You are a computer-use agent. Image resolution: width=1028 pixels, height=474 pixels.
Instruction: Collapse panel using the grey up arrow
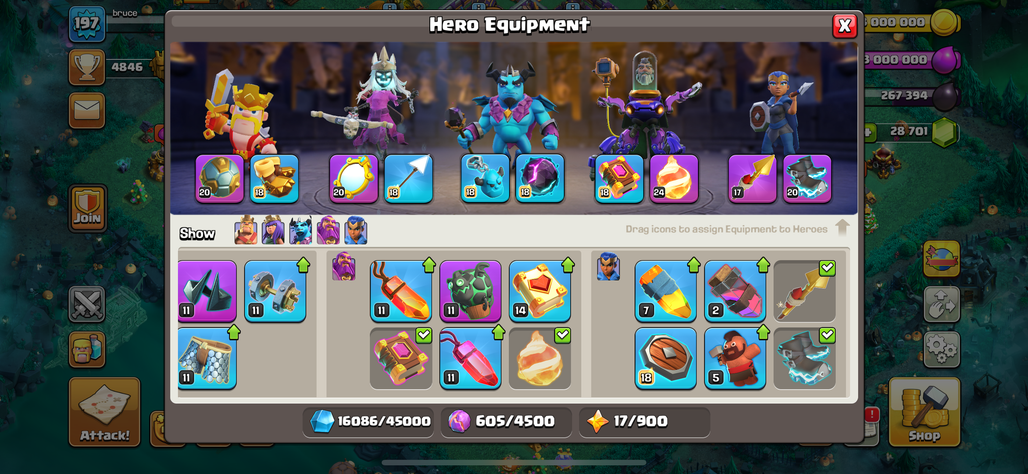pyautogui.click(x=842, y=228)
